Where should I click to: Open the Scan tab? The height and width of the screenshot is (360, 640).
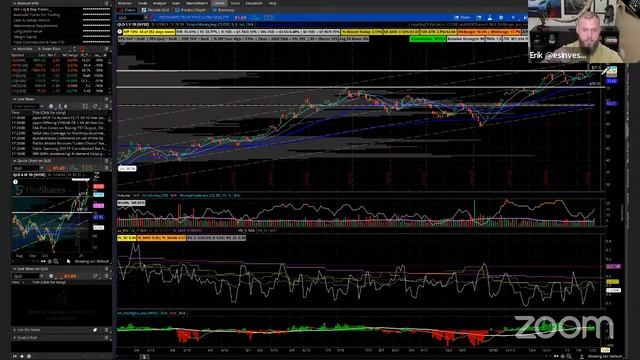(176, 3)
